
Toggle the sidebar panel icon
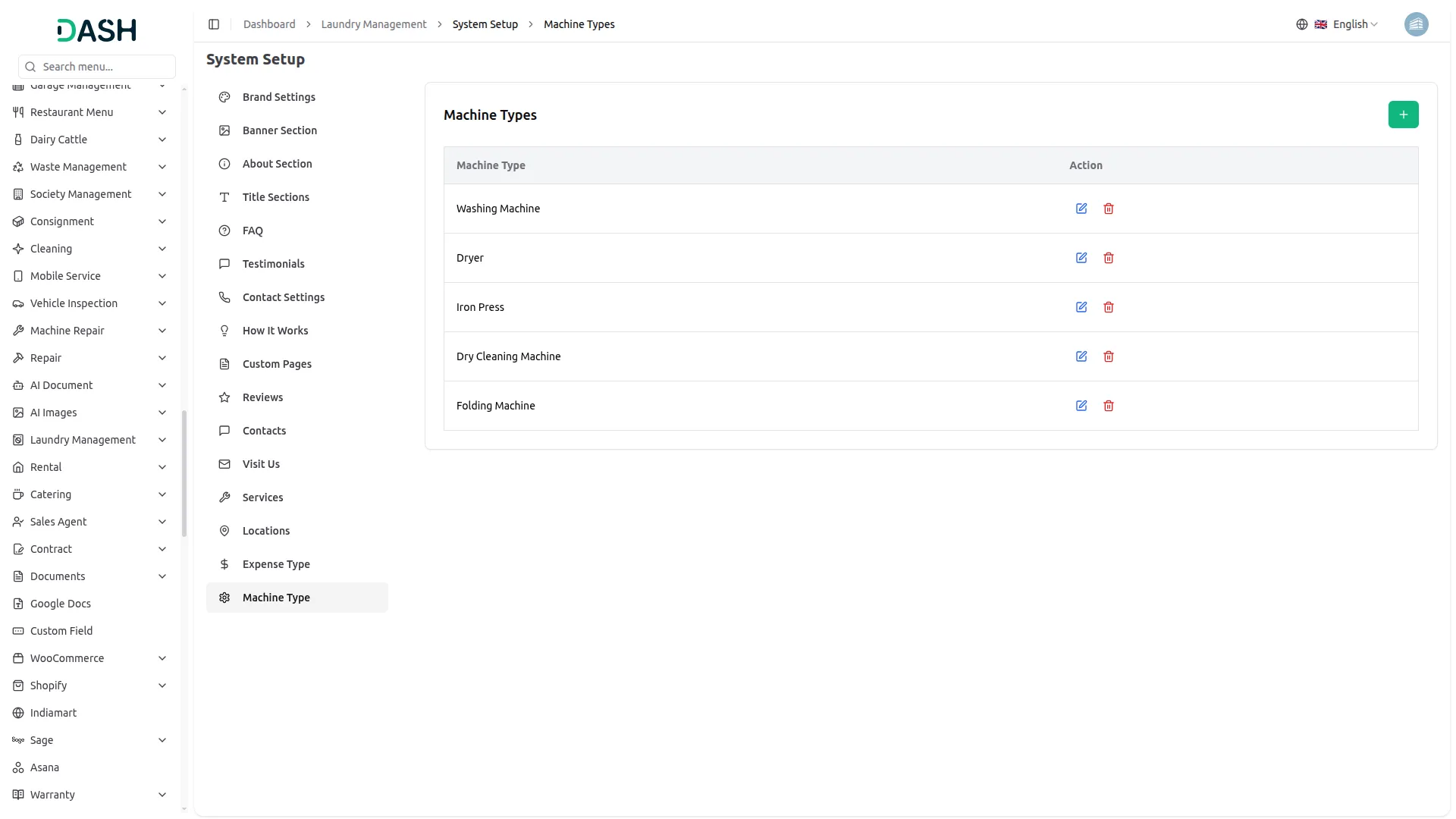tap(214, 24)
